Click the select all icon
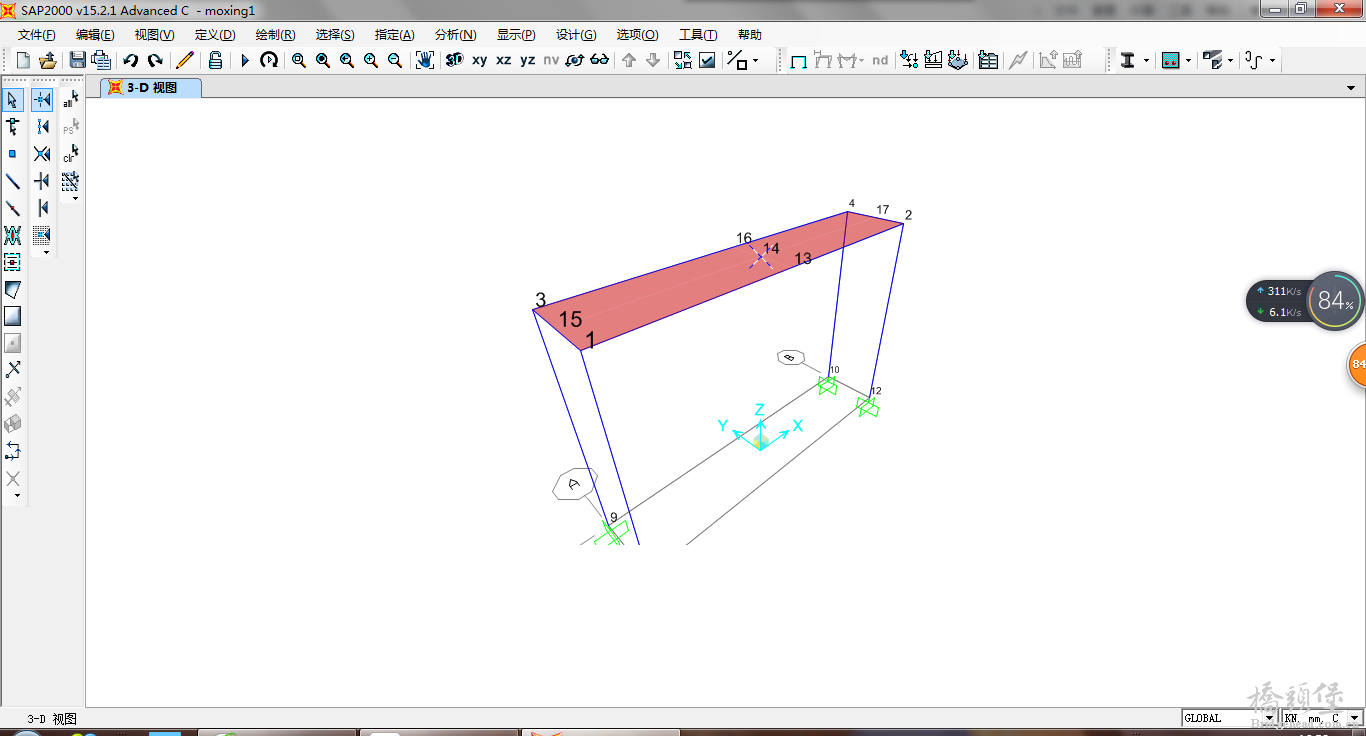The image size is (1366, 736). tap(71, 100)
